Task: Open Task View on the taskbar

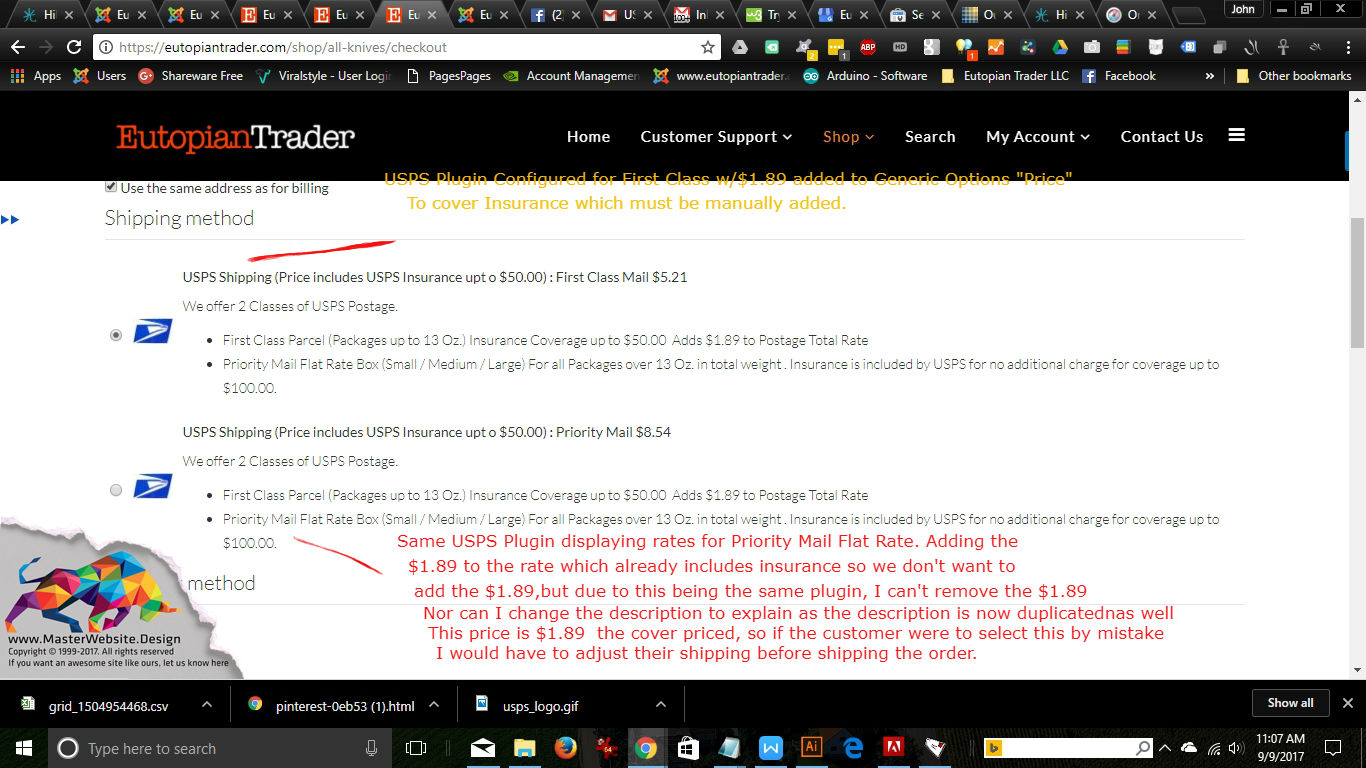Action: tap(416, 748)
